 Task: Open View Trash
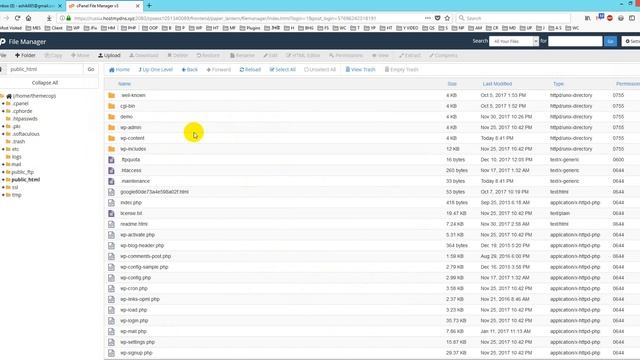click(360, 70)
